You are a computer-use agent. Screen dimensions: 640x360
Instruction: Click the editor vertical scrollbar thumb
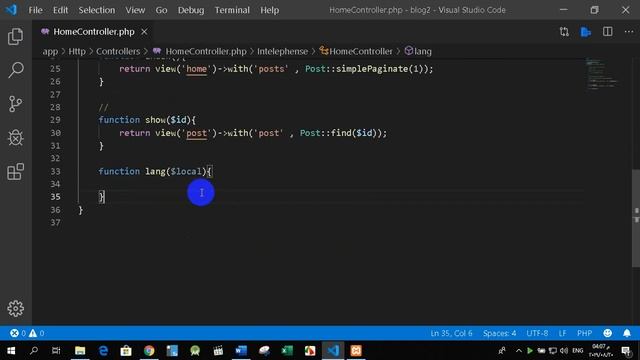636,218
